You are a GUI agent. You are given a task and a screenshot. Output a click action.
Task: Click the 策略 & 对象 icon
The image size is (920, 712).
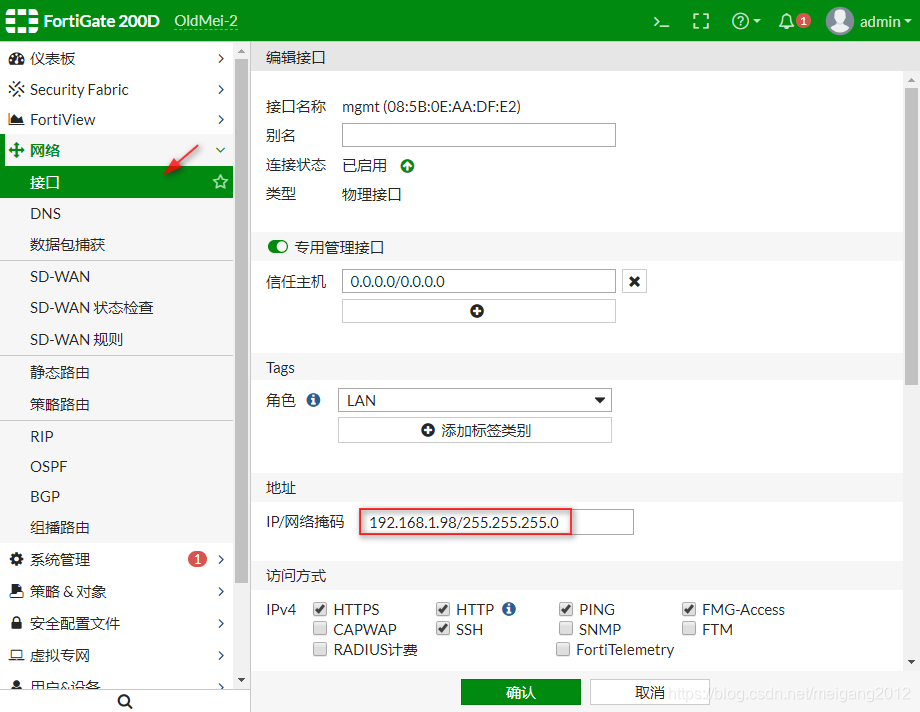point(16,591)
